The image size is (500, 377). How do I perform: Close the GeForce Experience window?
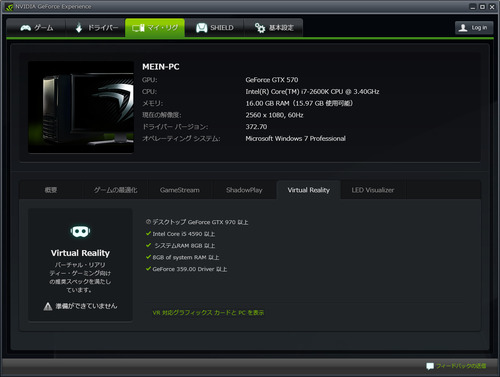(492, 7)
